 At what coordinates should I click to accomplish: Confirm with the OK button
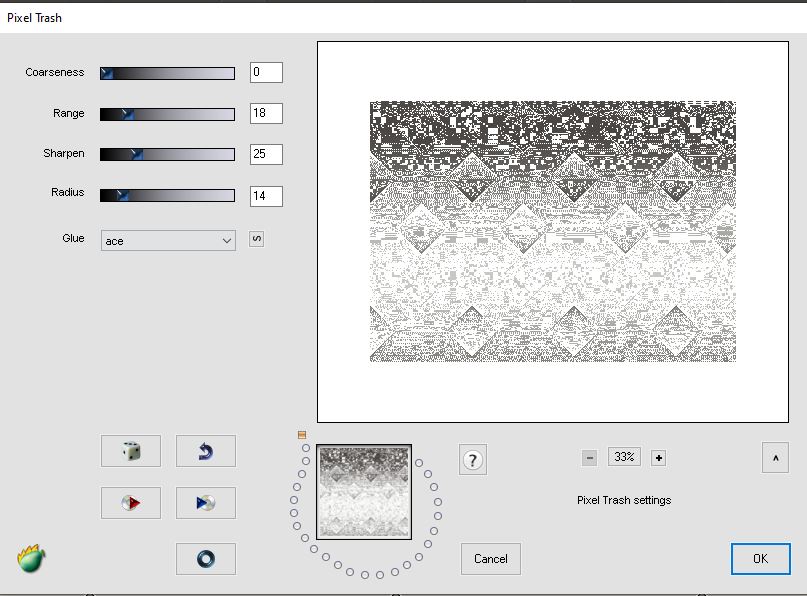tap(761, 558)
